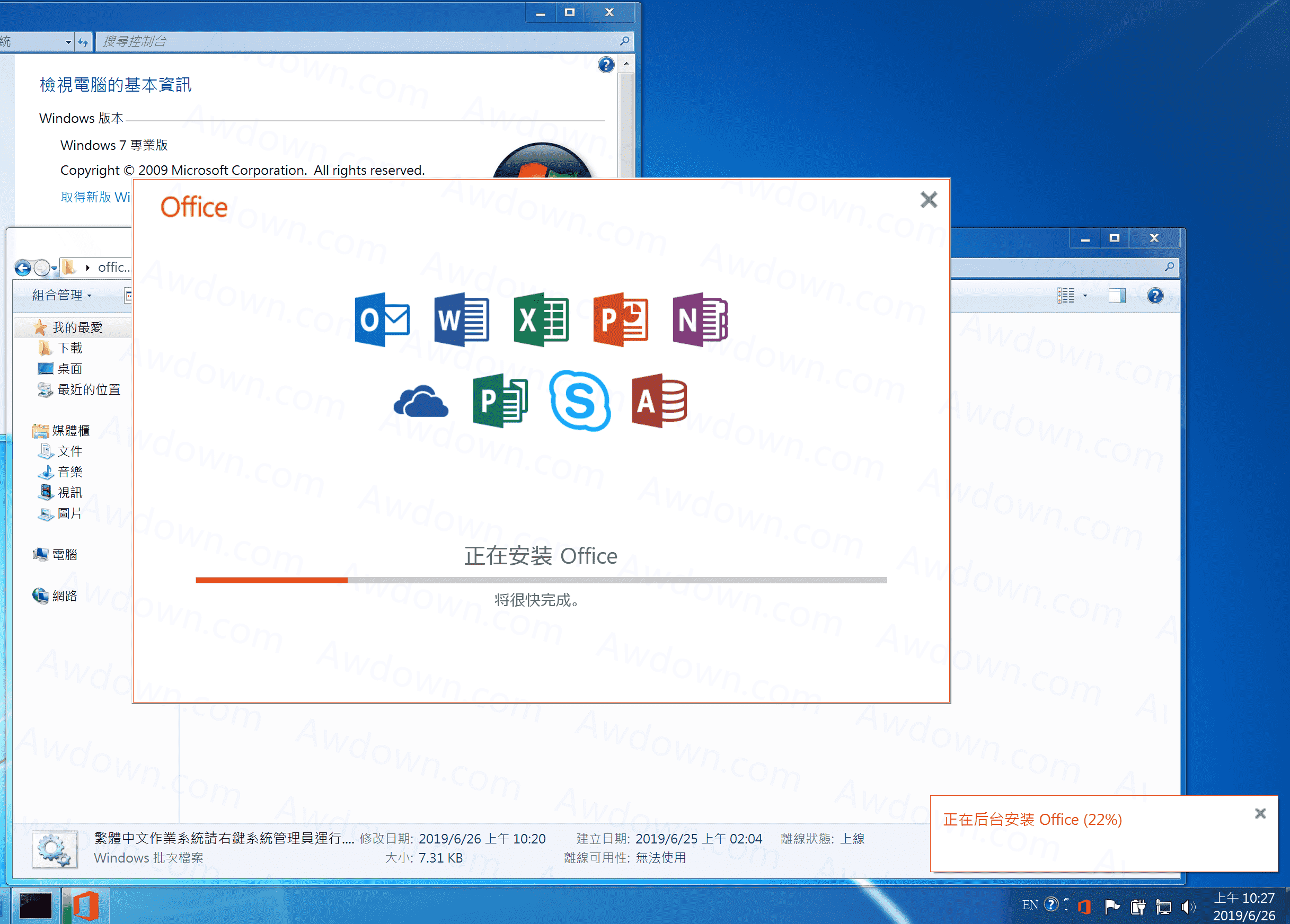1290x924 pixels.
Task: Toggle the preview pane button in Explorer
Action: pos(1117,296)
